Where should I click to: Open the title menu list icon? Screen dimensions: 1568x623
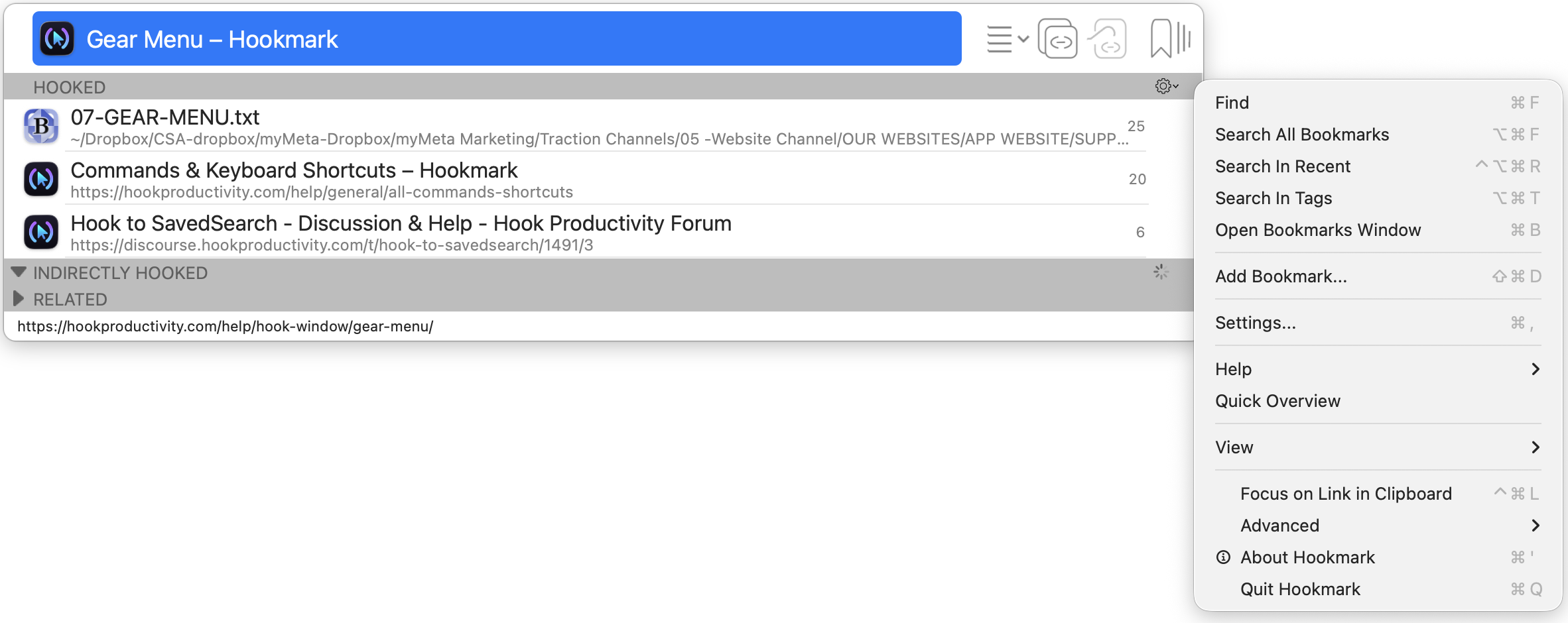pyautogui.click(x=1006, y=39)
